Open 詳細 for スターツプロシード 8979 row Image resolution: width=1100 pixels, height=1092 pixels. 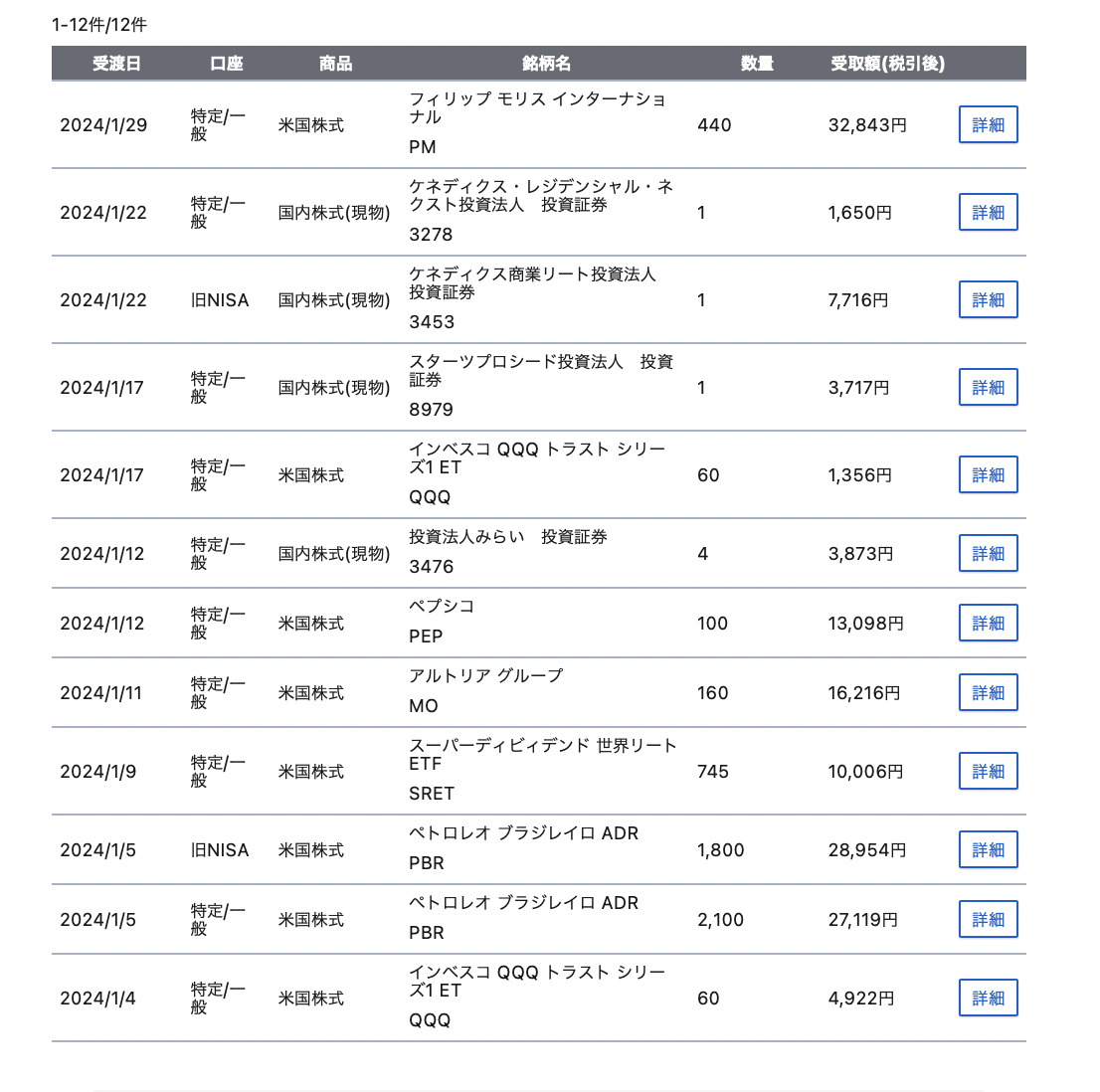tap(988, 387)
